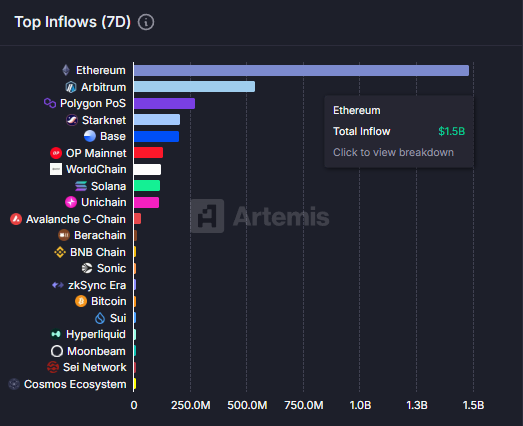This screenshot has height=426, width=523.
Task: Click the Ethereum chain label
Action: tap(101, 70)
